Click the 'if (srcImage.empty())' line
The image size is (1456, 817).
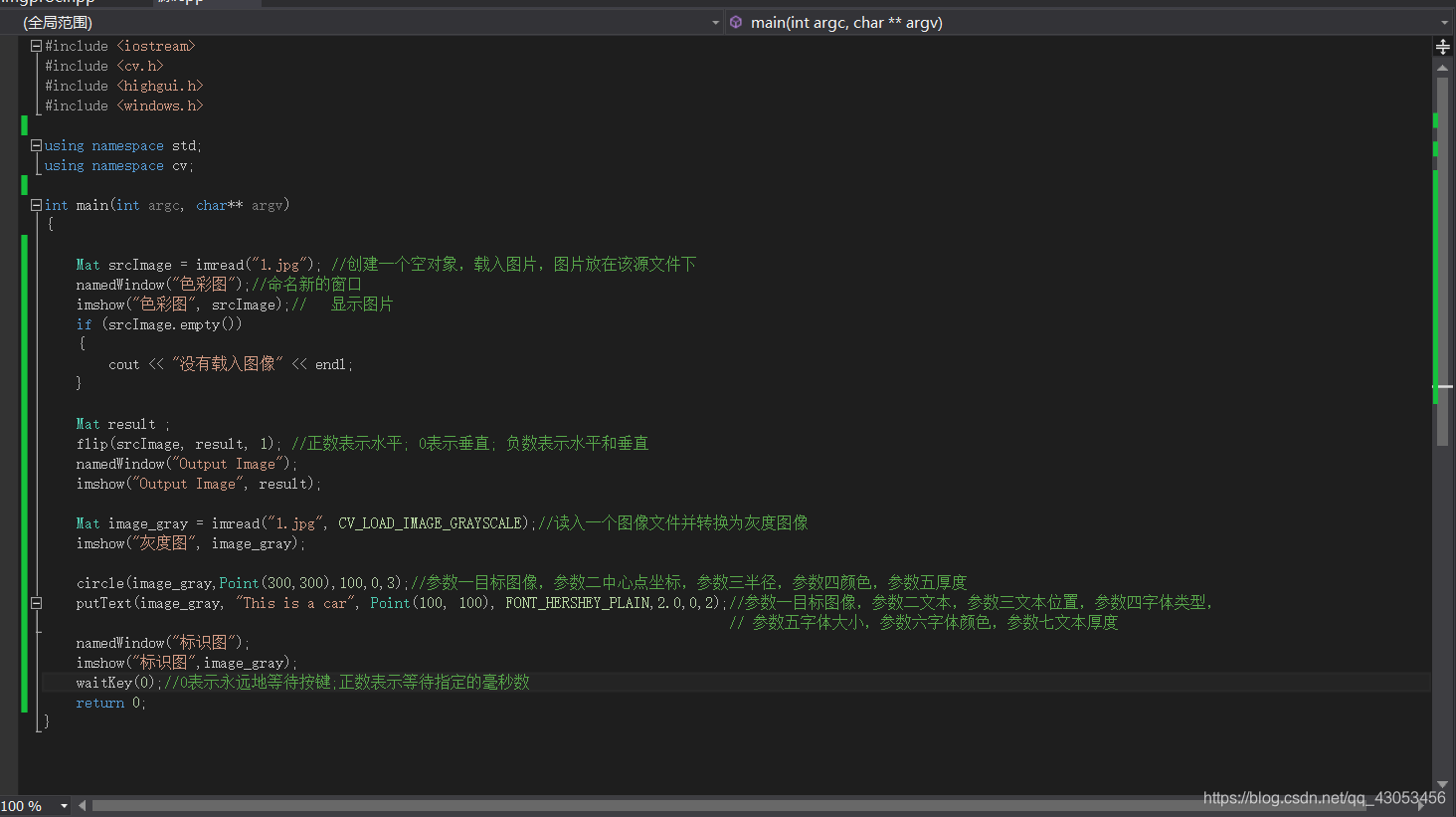(x=159, y=324)
